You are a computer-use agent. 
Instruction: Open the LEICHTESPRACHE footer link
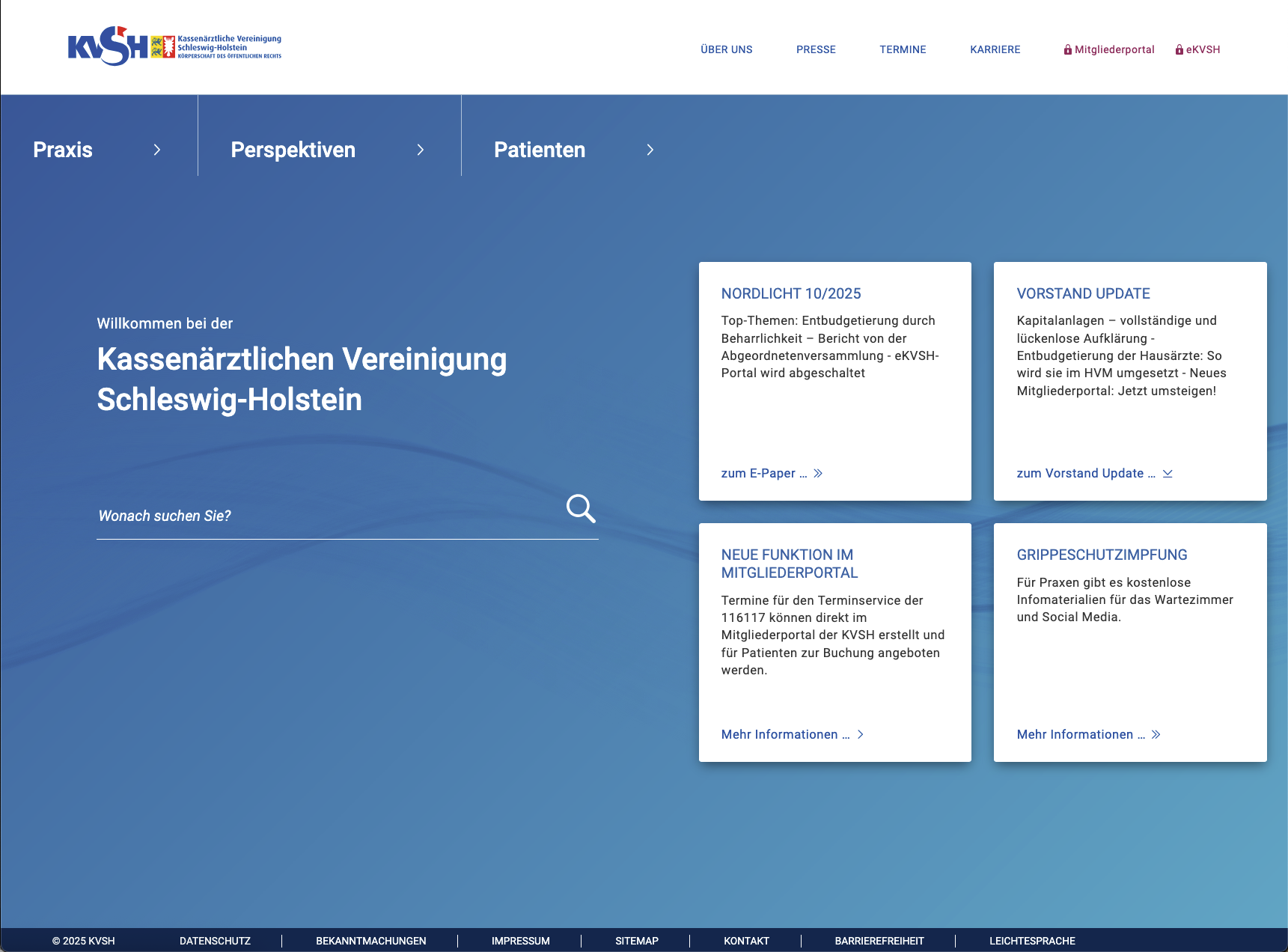tap(1032, 942)
